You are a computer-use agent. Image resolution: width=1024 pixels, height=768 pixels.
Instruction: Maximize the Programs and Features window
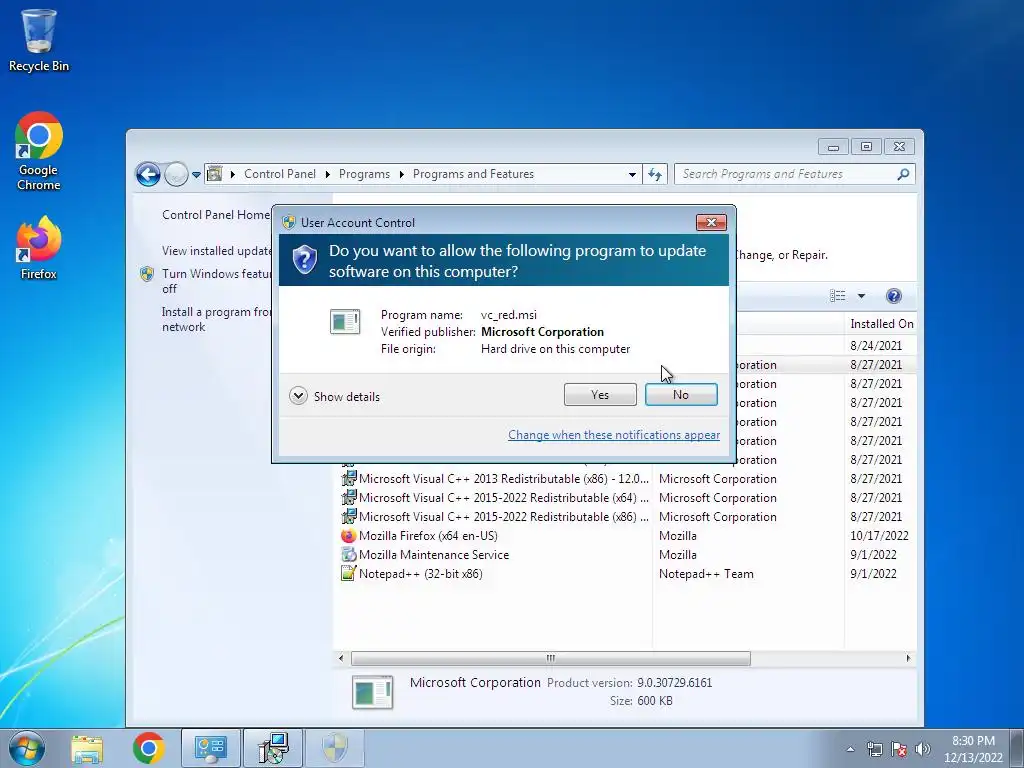pyautogui.click(x=867, y=147)
